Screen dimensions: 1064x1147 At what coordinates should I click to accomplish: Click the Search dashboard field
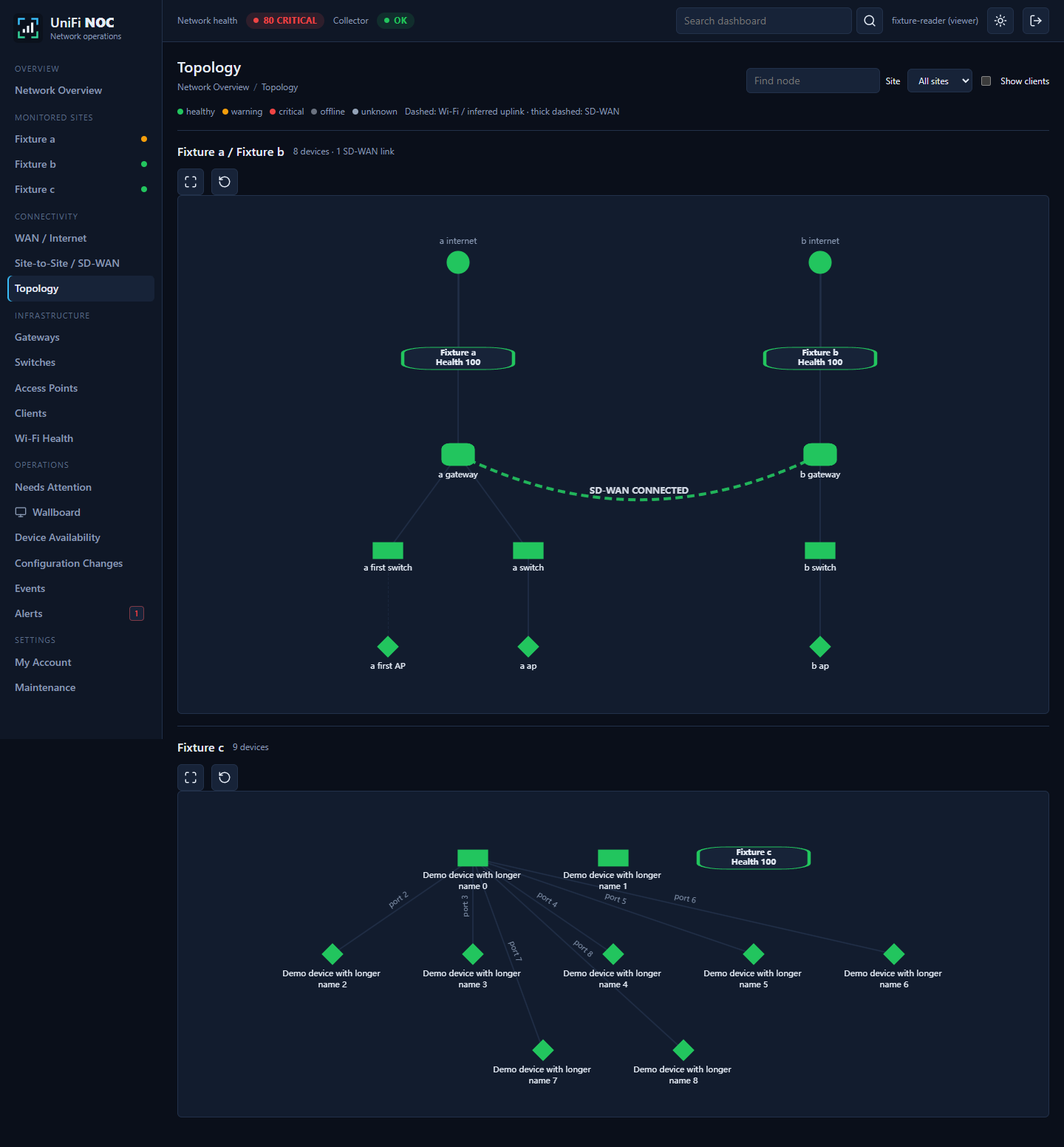tap(764, 21)
